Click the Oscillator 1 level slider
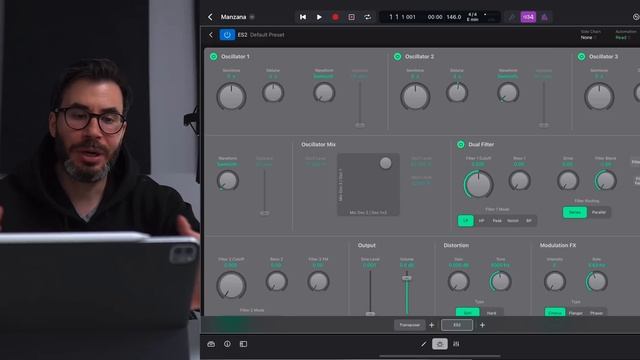 pyautogui.click(x=360, y=104)
